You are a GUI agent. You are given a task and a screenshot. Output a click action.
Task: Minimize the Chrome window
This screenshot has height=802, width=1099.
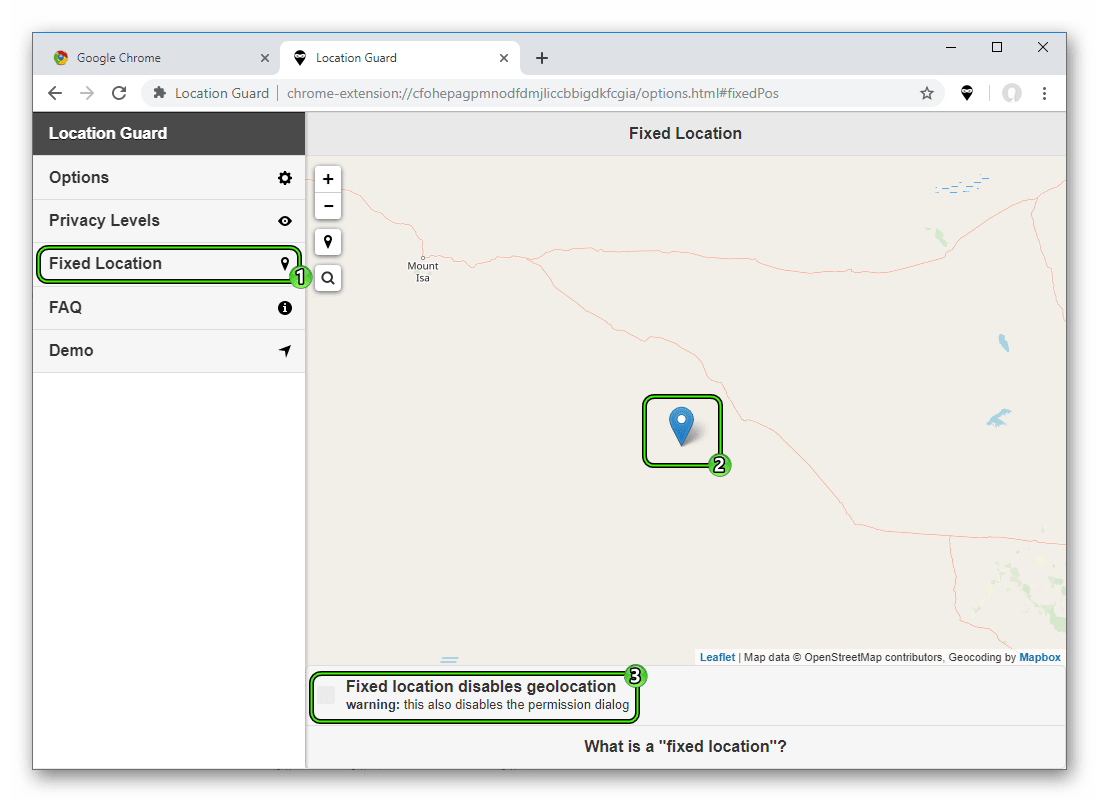pyautogui.click(x=950, y=48)
